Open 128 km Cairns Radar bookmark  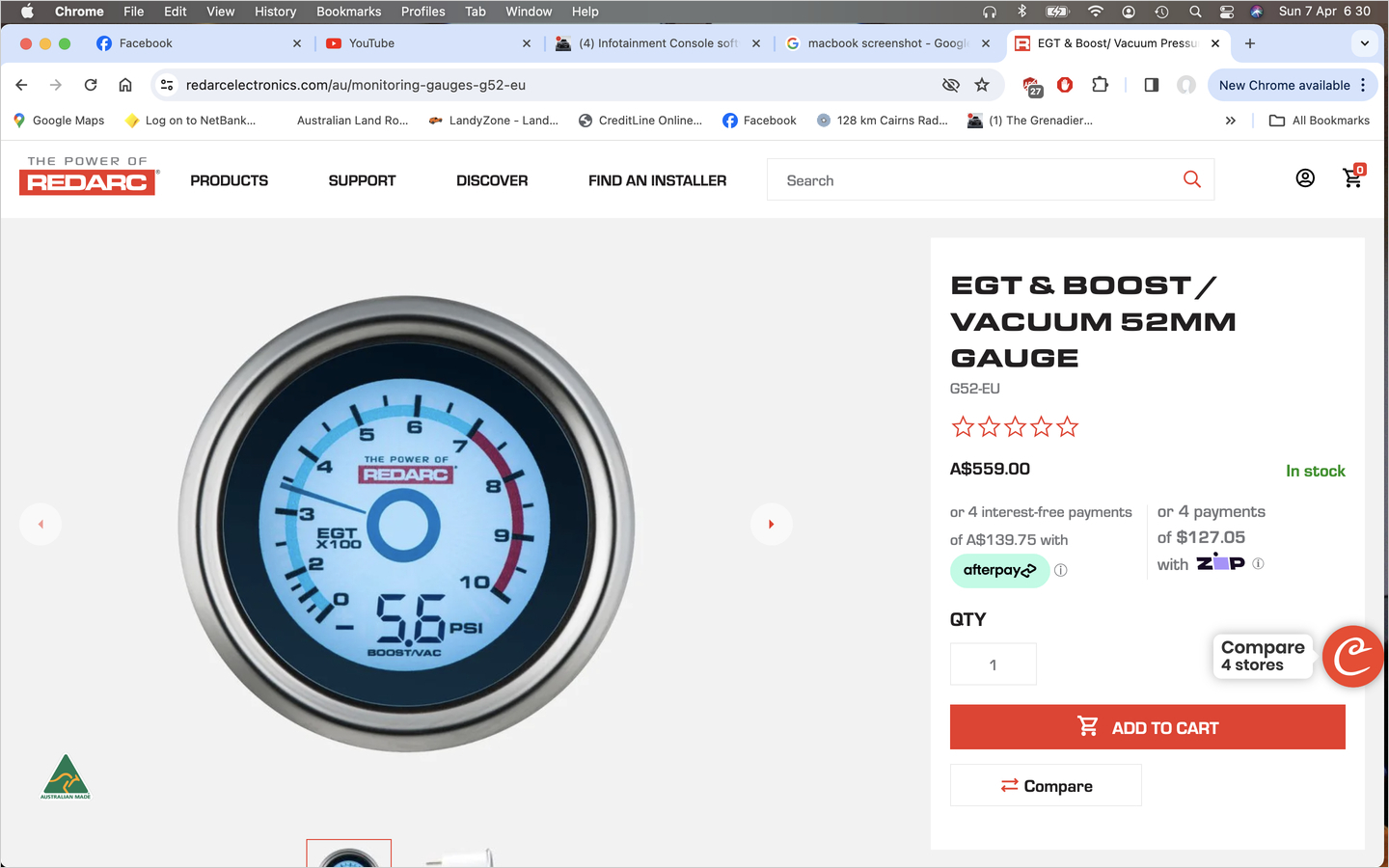click(883, 121)
